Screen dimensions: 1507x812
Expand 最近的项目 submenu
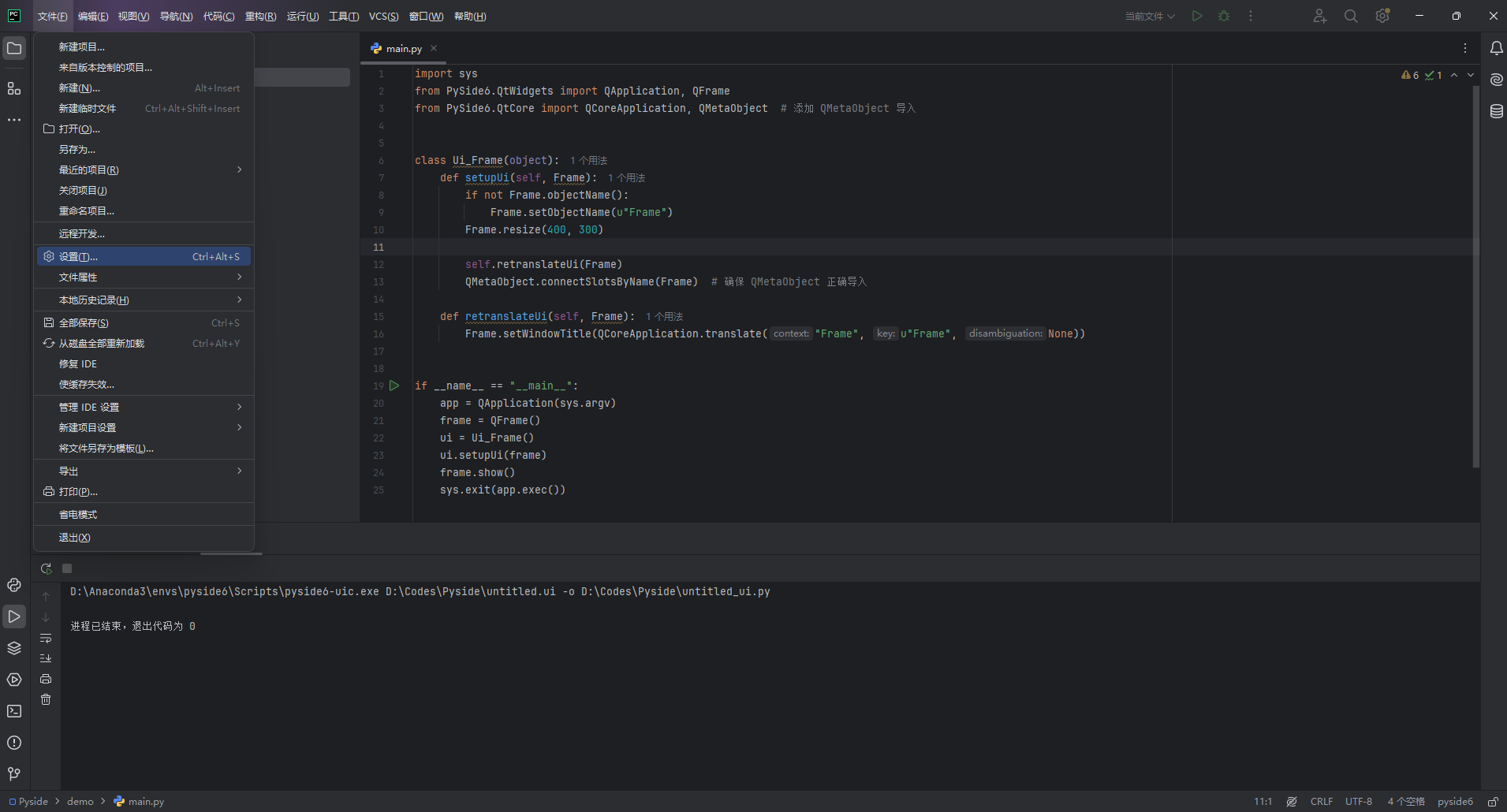[144, 169]
